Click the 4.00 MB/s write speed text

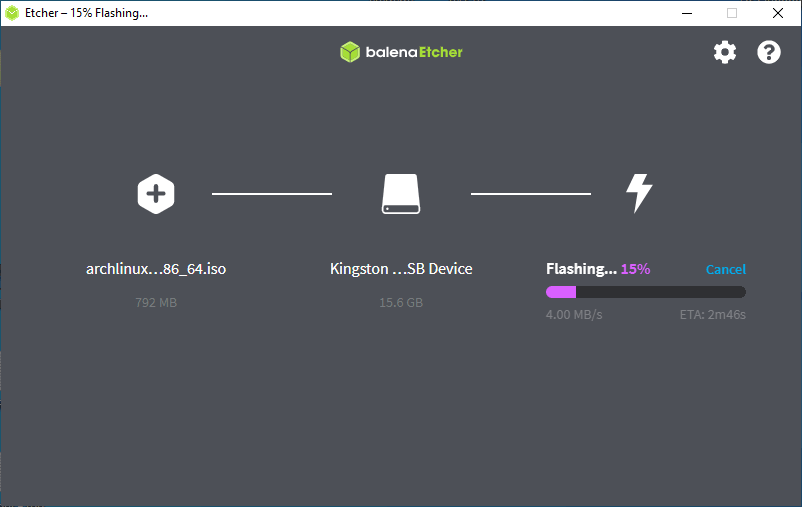pos(574,315)
